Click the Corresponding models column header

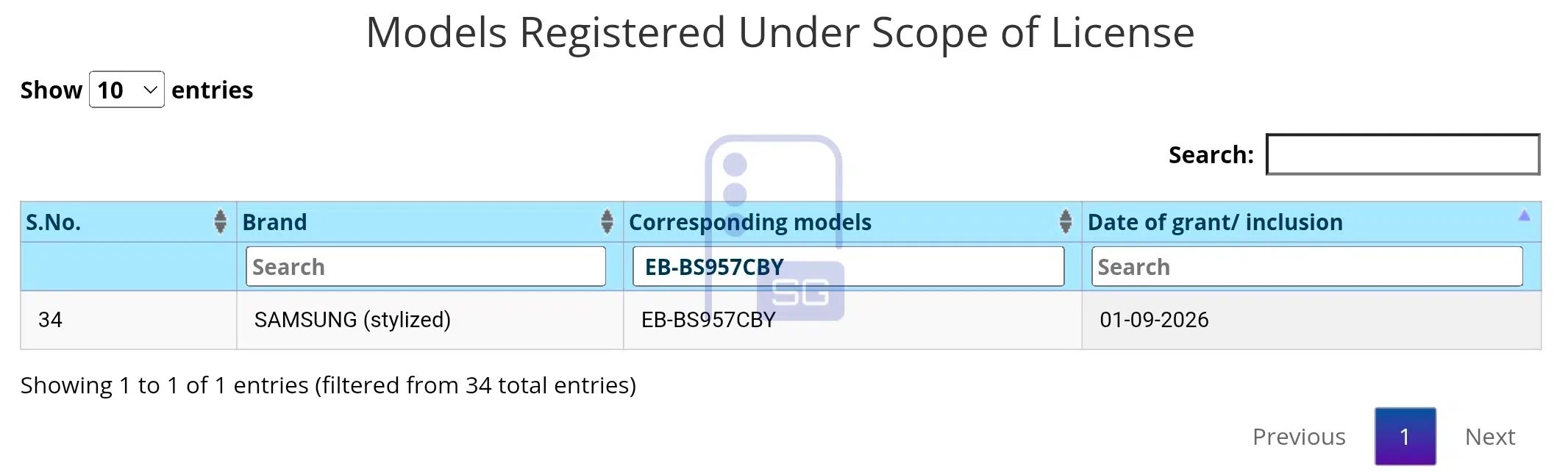click(x=852, y=222)
